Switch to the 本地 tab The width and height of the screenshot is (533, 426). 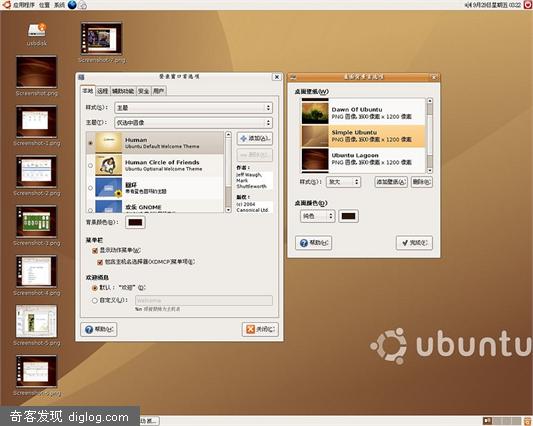click(88, 91)
